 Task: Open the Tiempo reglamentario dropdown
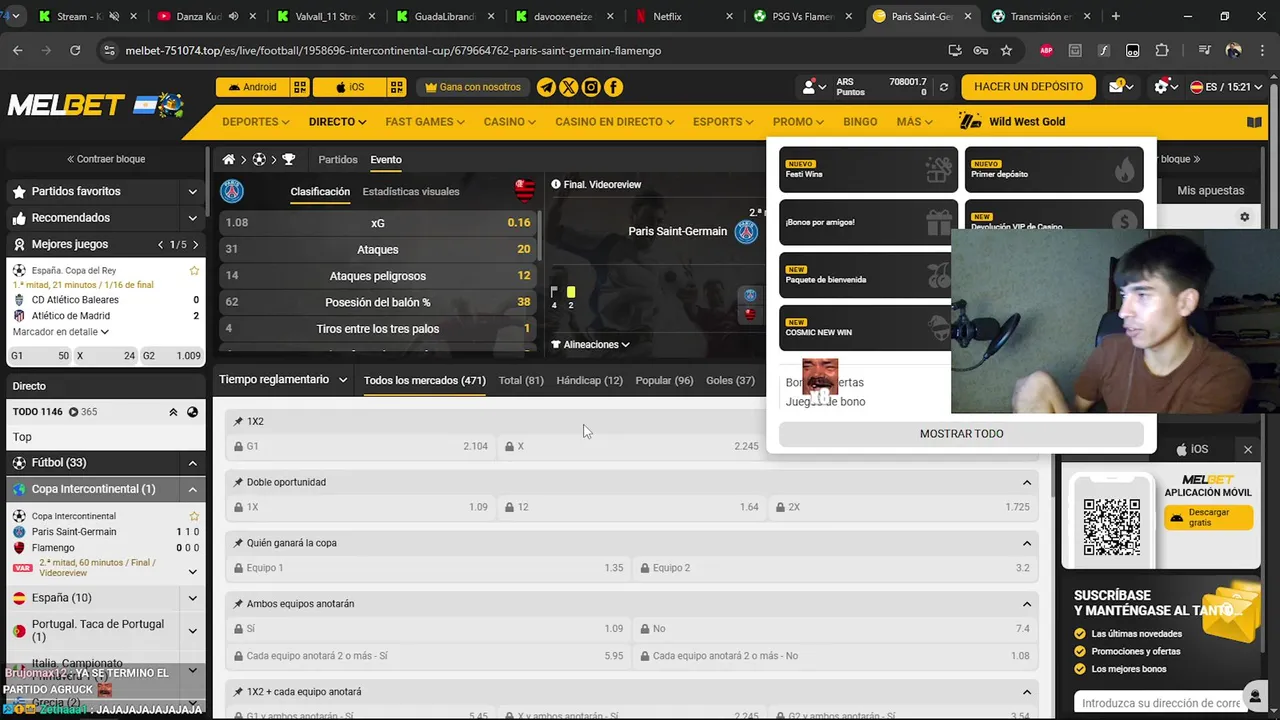coord(283,380)
